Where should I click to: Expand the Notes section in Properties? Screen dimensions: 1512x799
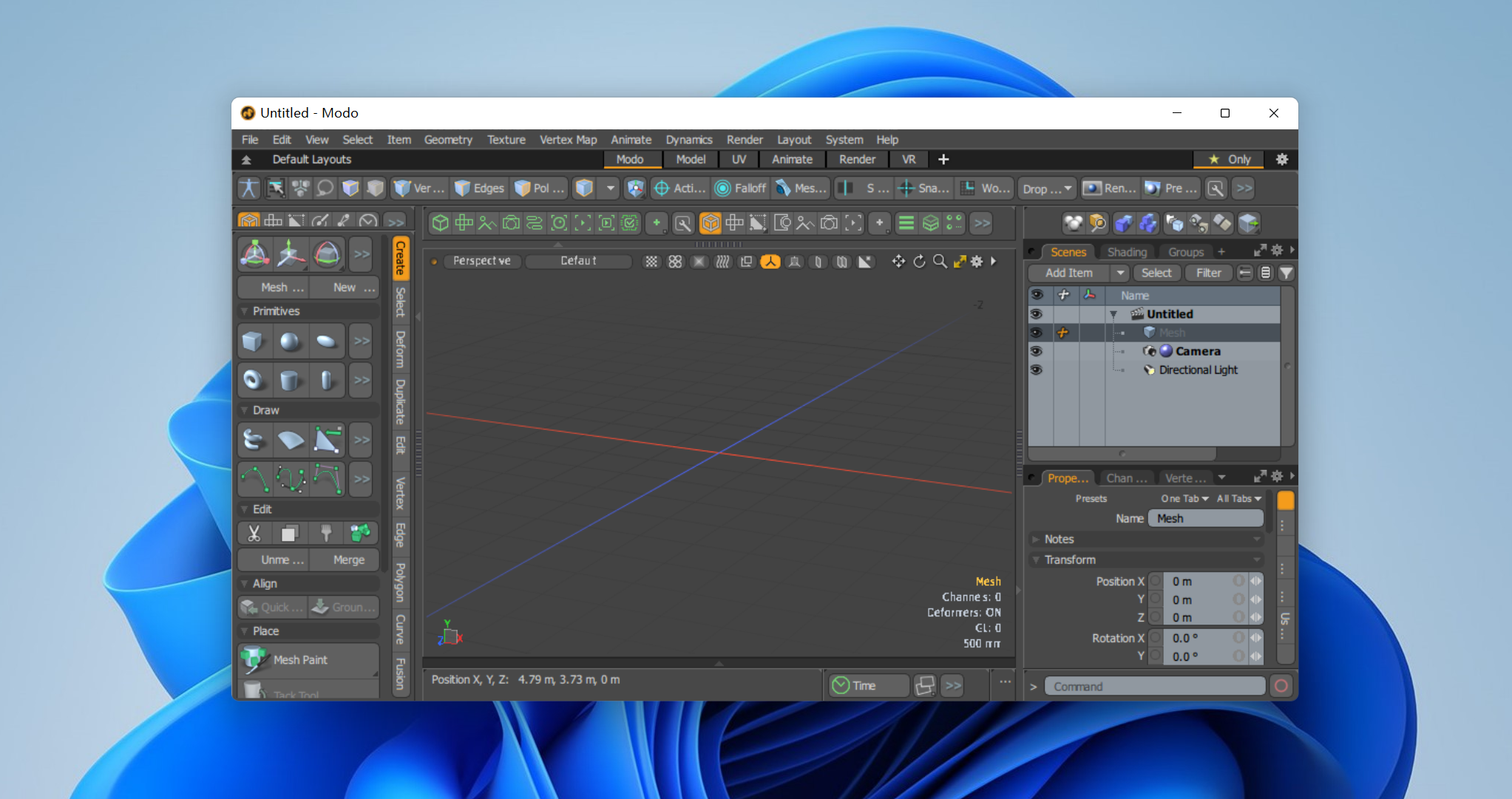(1036, 540)
